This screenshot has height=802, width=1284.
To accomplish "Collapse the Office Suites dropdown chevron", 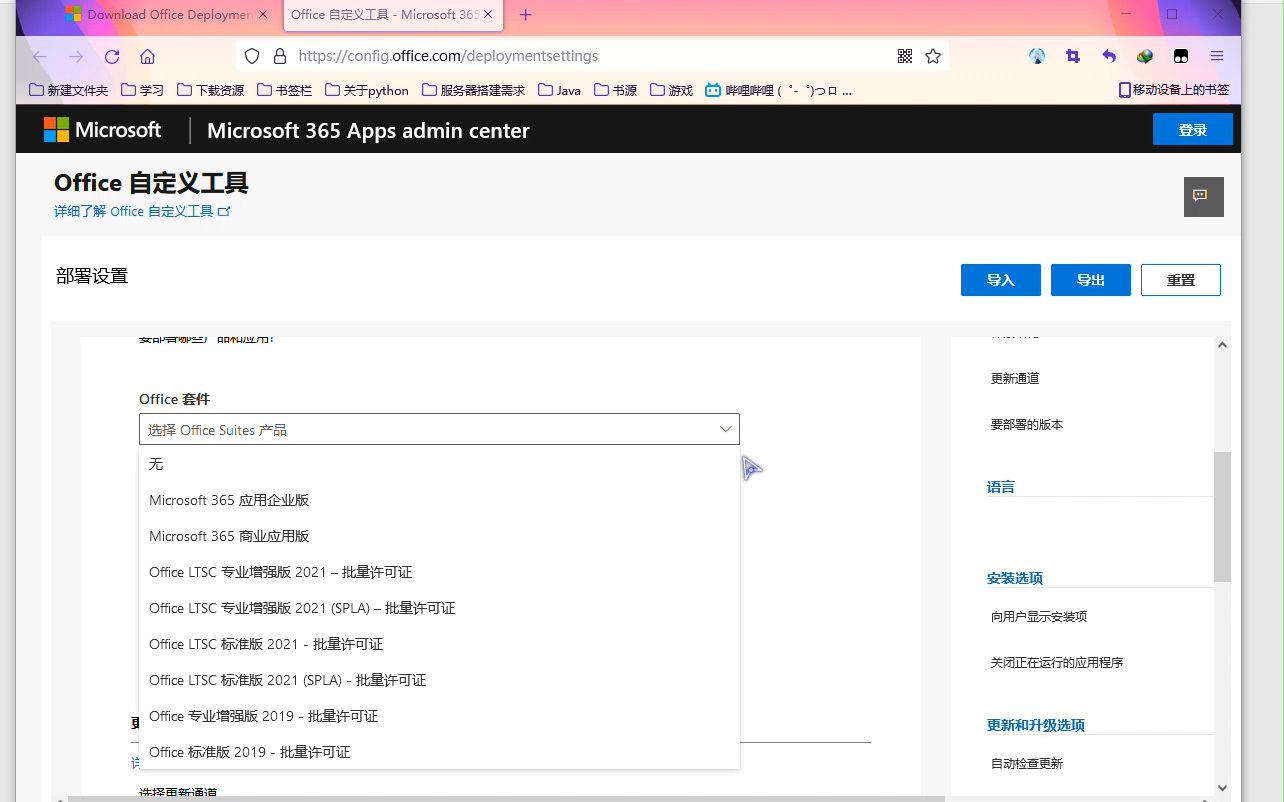I will [x=726, y=429].
